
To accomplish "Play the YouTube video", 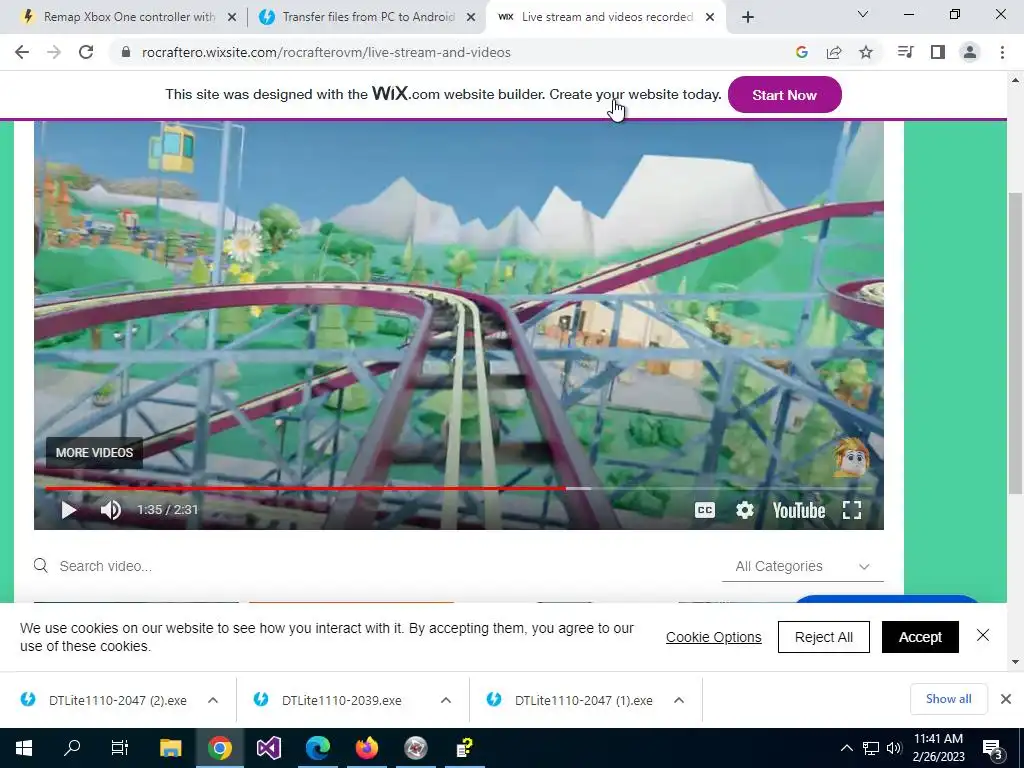I will 69,510.
